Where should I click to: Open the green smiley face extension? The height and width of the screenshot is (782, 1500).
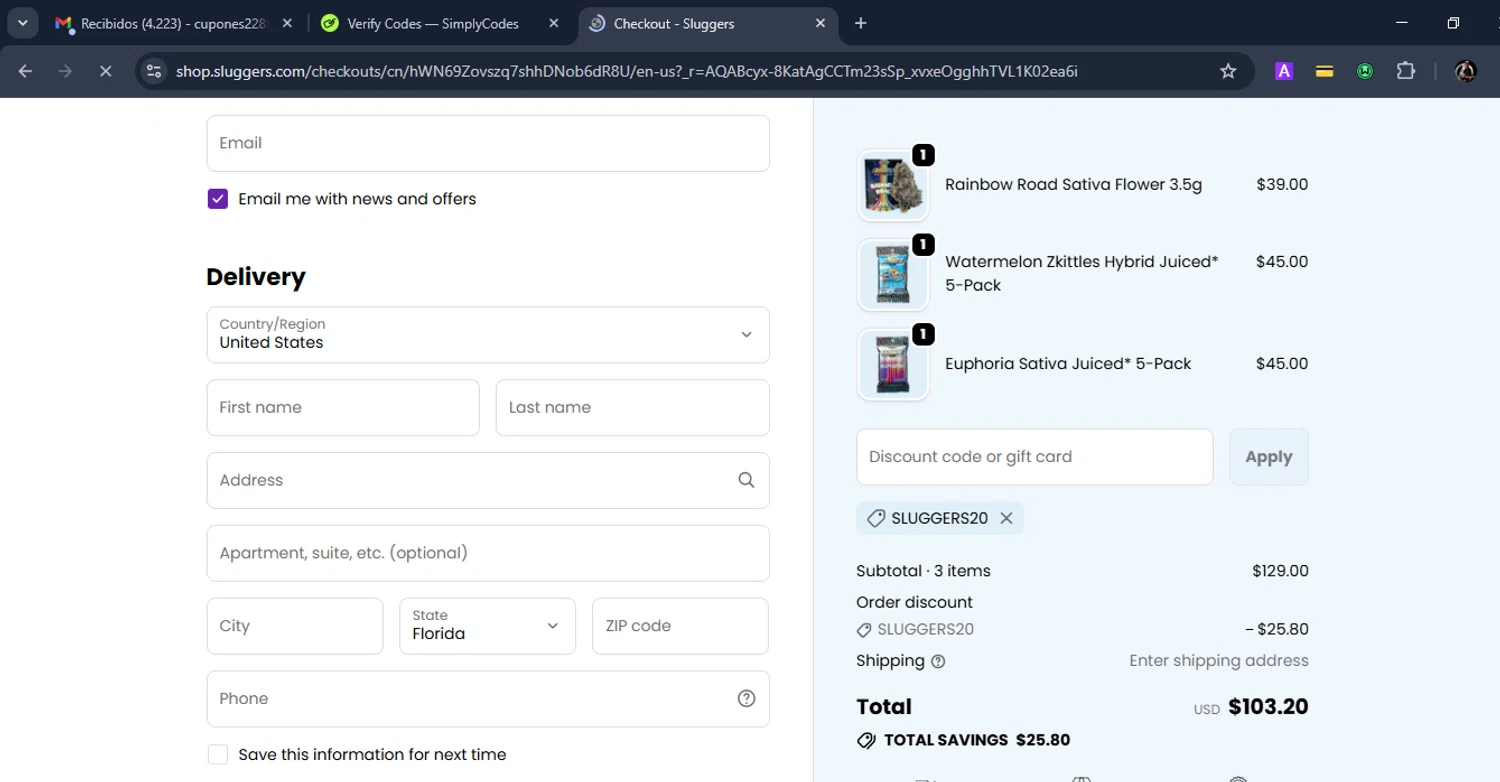click(1365, 71)
